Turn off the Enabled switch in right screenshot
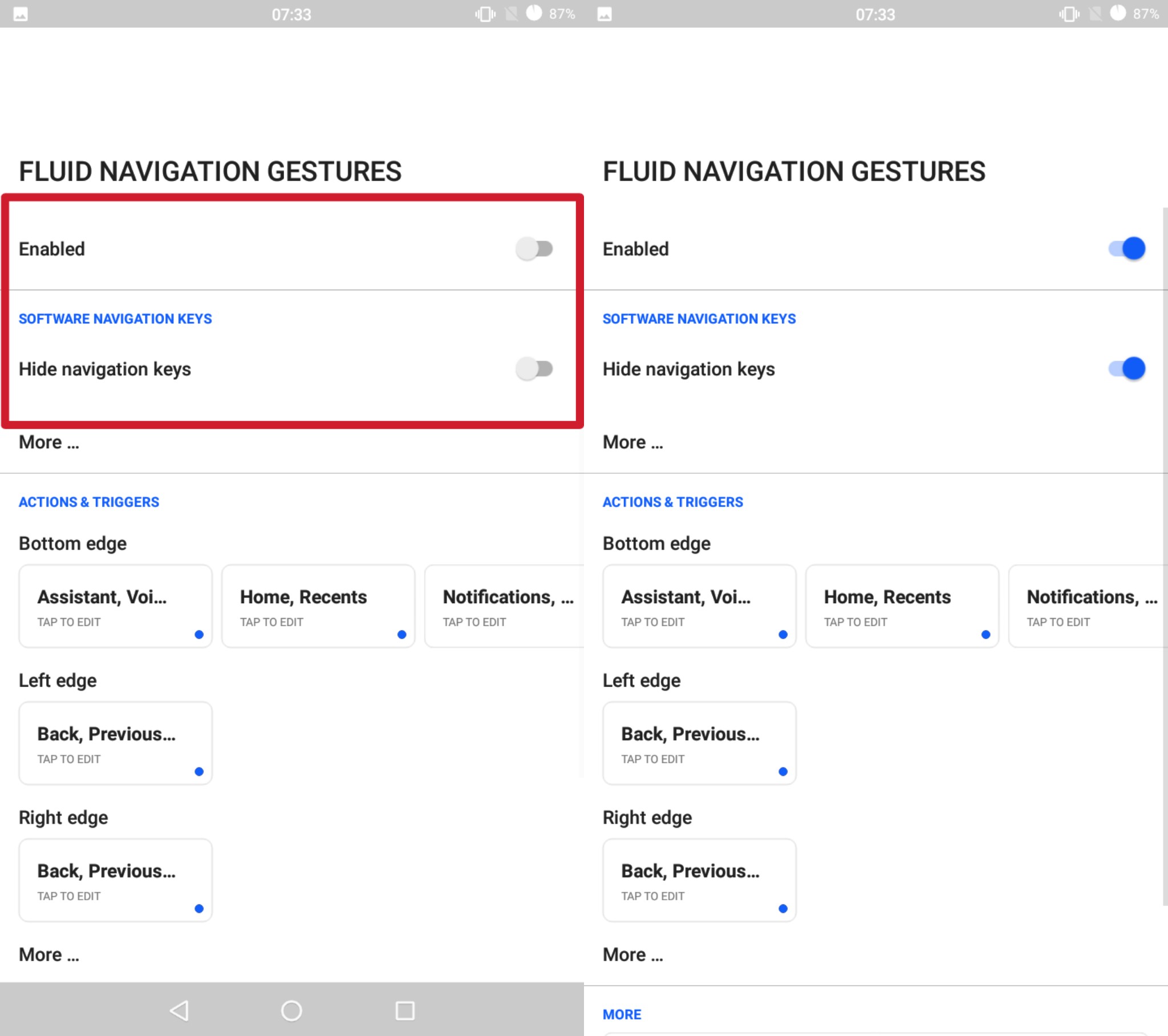 click(1127, 249)
